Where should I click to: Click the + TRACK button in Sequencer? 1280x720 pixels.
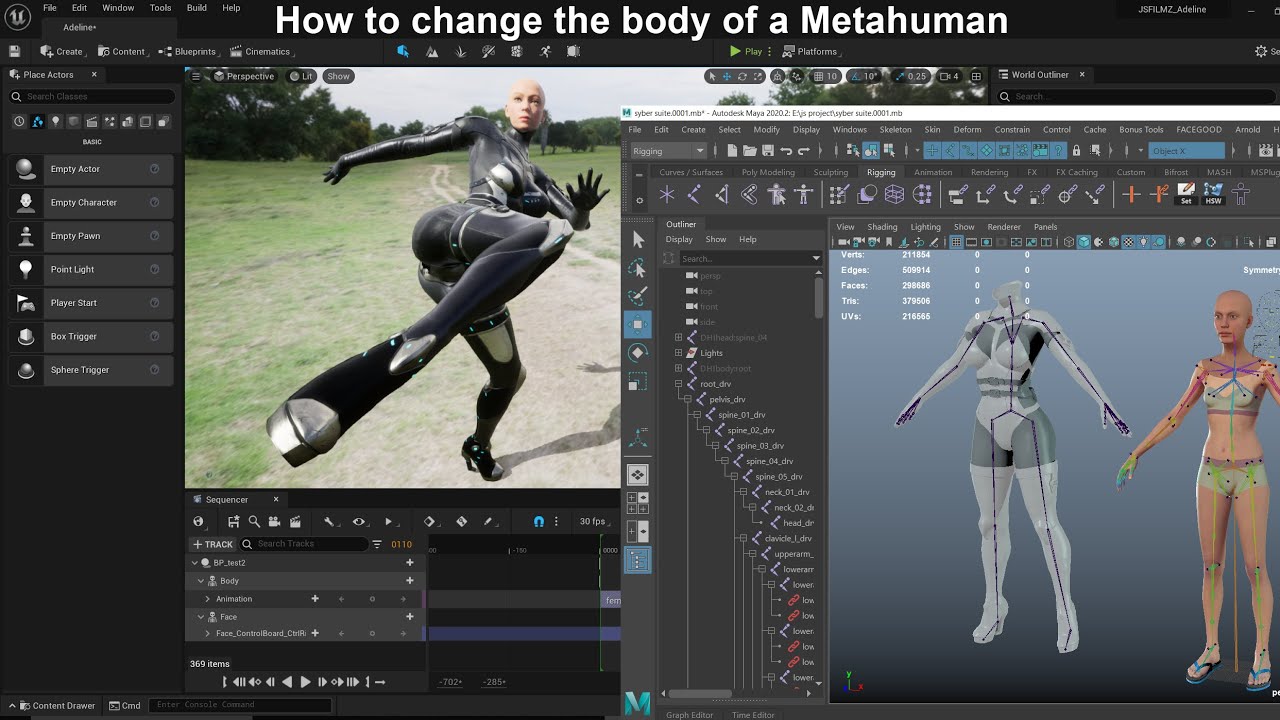click(212, 544)
